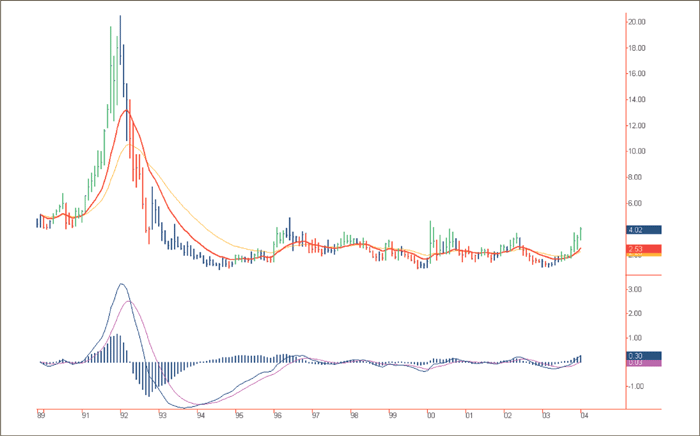
Task: Click the latest green price bar near 04
Action: (580, 238)
